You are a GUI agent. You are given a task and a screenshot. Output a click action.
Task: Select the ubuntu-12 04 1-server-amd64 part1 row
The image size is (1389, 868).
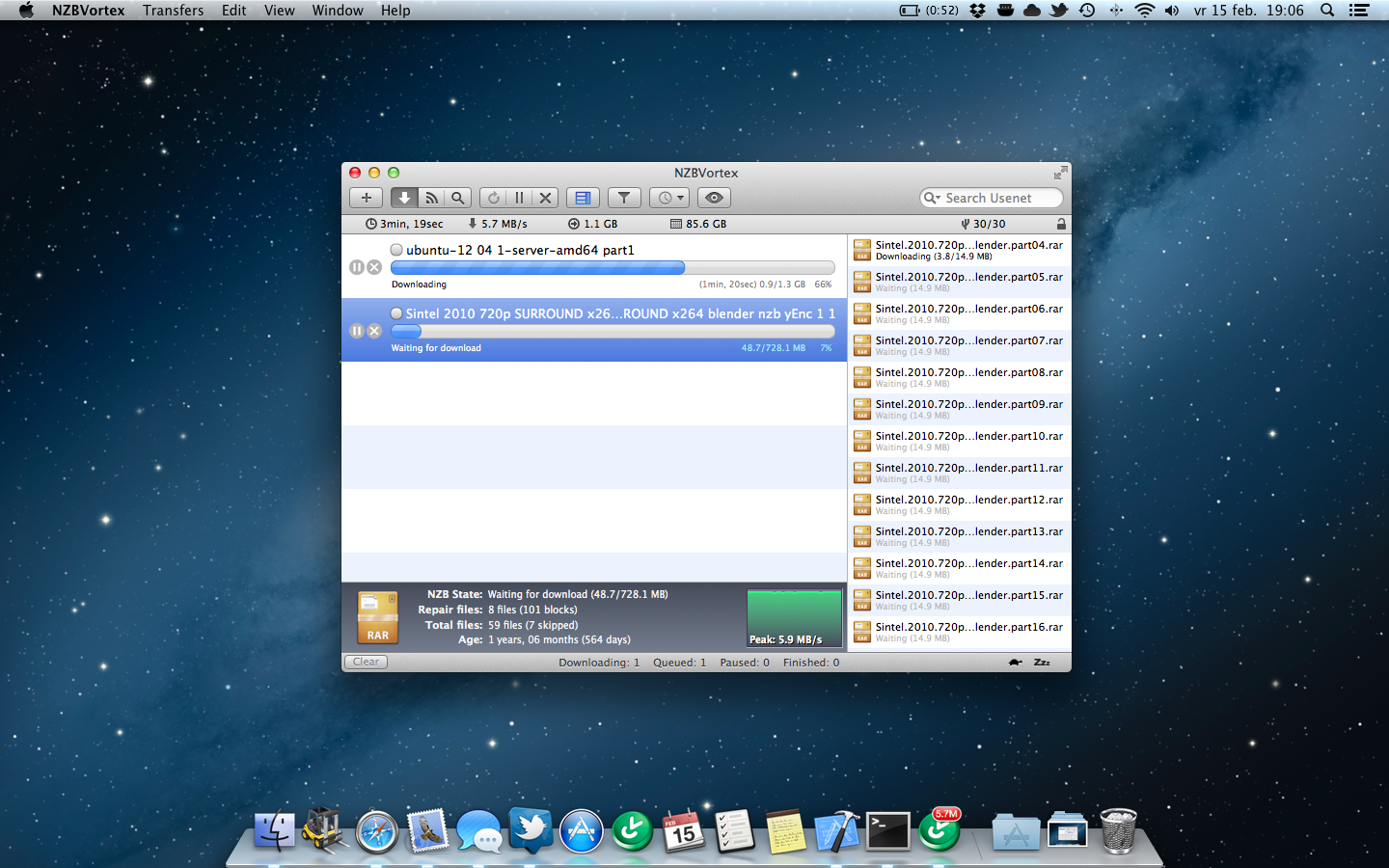pyautogui.click(x=594, y=266)
